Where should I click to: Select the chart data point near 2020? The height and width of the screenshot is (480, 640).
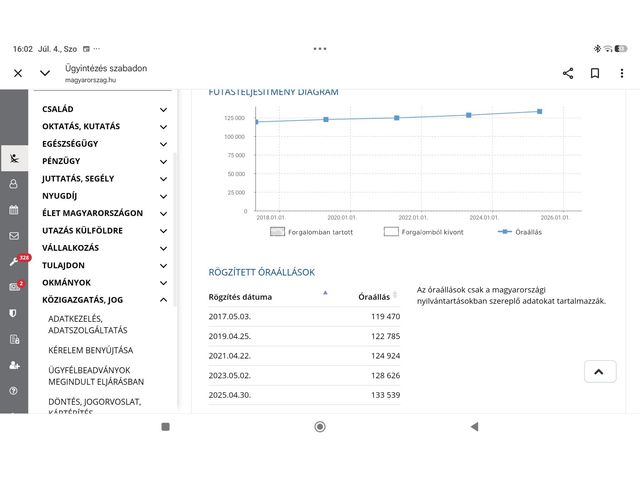(x=326, y=120)
